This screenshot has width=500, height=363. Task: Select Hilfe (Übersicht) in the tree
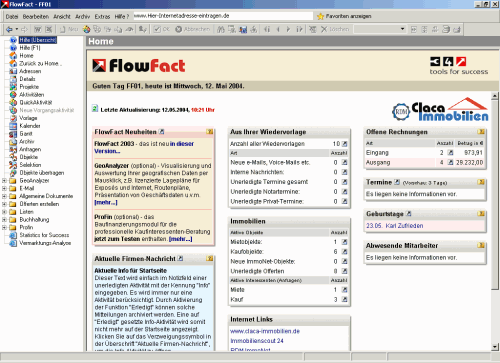(38, 40)
